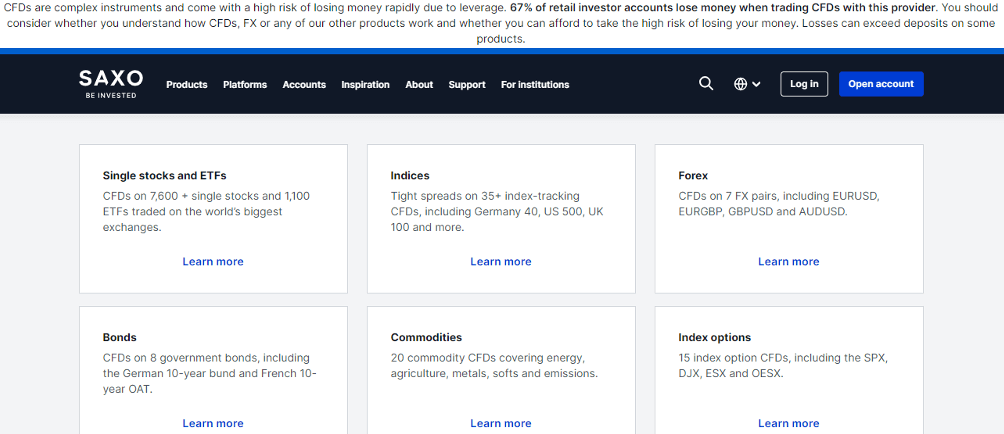Screen dimensions: 1004x434
Task: Open the Forex Learn more link
Action: (788, 262)
